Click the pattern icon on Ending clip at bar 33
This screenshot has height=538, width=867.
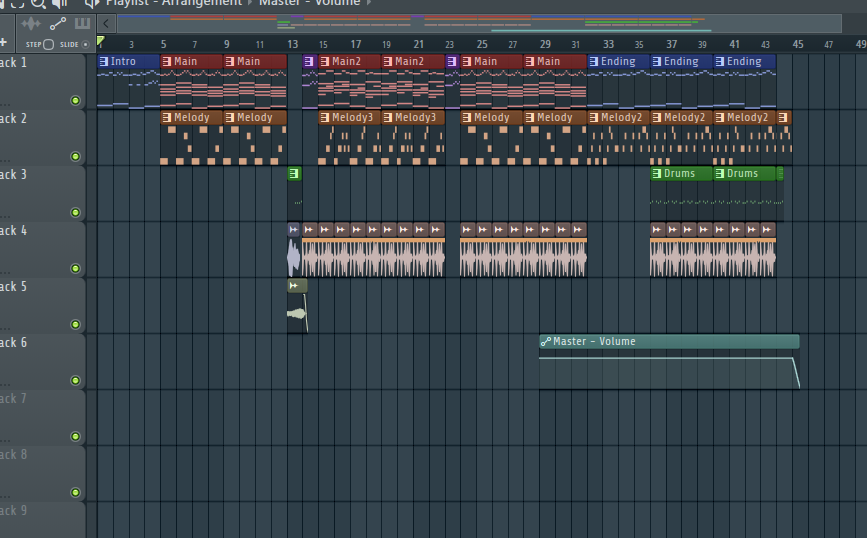click(593, 61)
